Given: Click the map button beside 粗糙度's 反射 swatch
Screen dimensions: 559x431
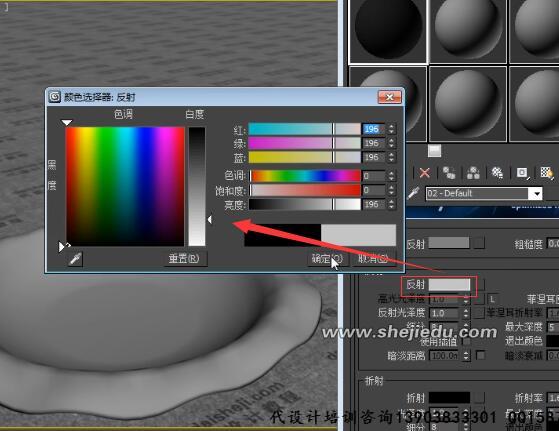Looking at the screenshot, I should (x=479, y=243).
